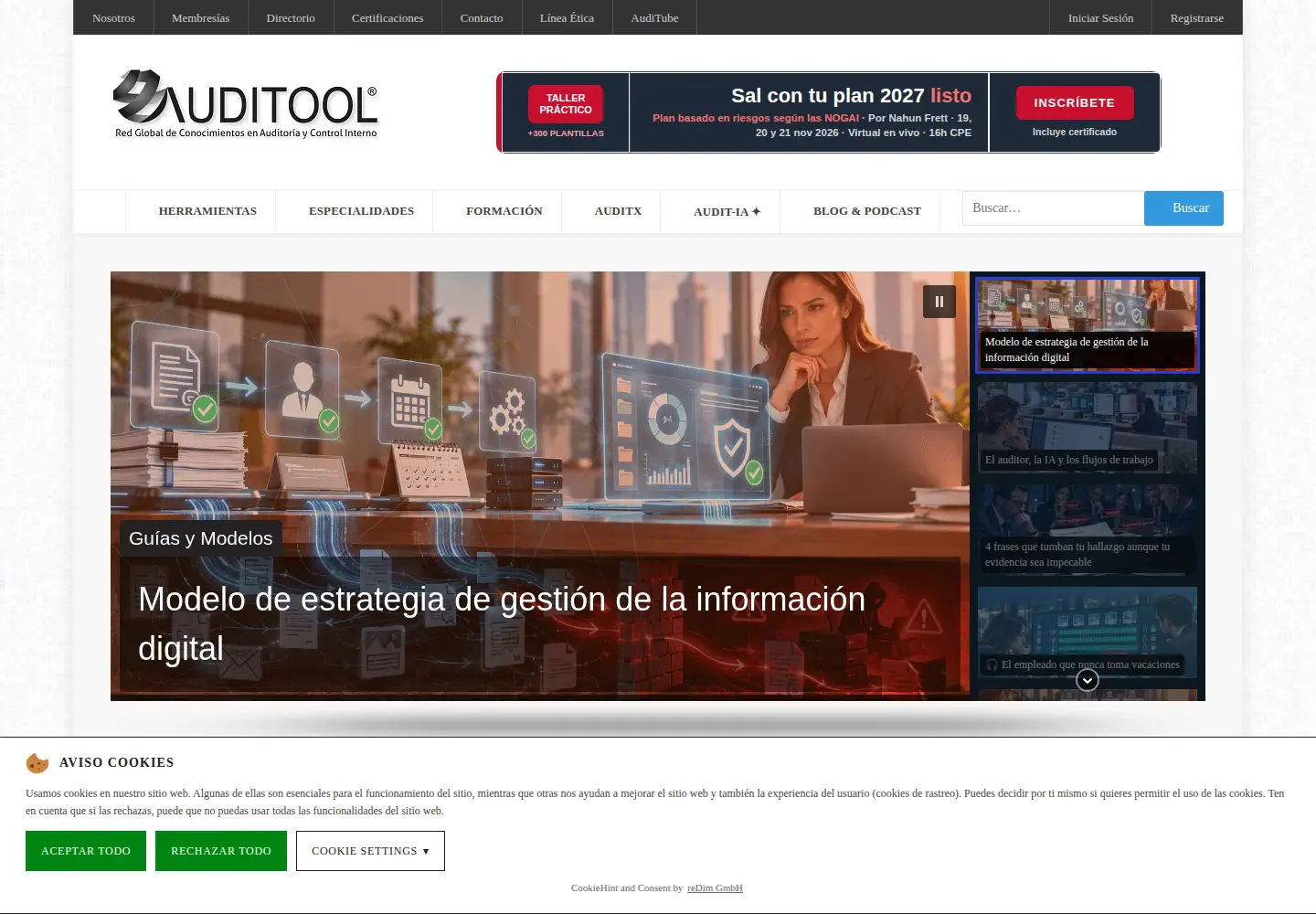Screen dimensions: 1316x914
Task: Reject cookies with Rechazar Todo
Action: point(221,851)
